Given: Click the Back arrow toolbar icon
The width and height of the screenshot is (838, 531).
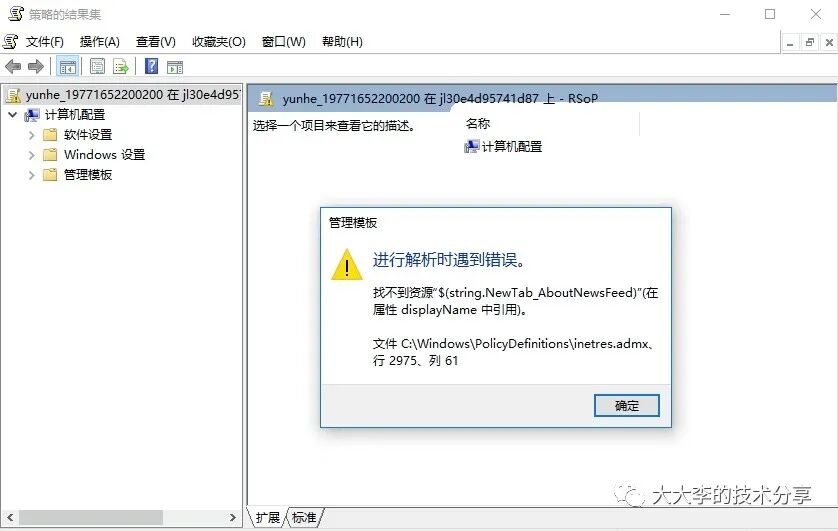Looking at the screenshot, I should point(13,67).
